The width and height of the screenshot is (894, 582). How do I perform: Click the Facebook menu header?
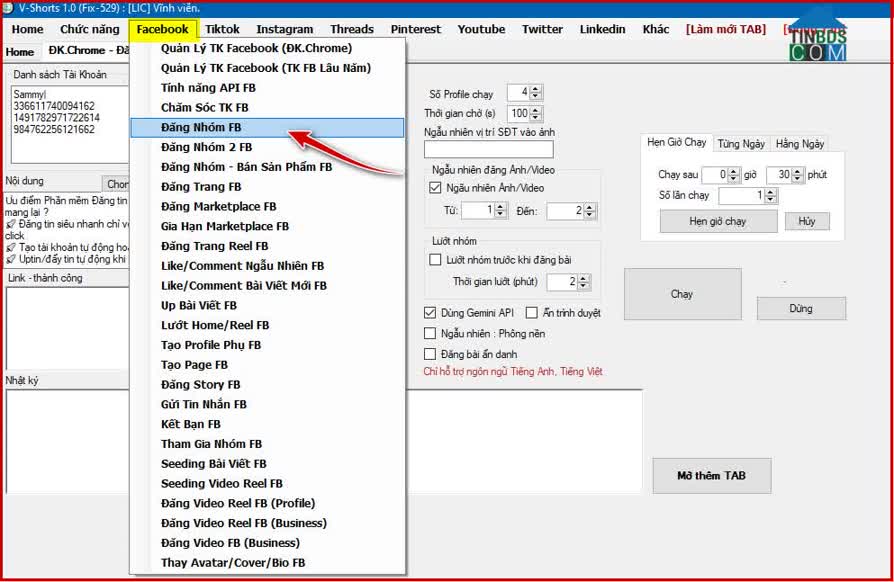point(162,29)
